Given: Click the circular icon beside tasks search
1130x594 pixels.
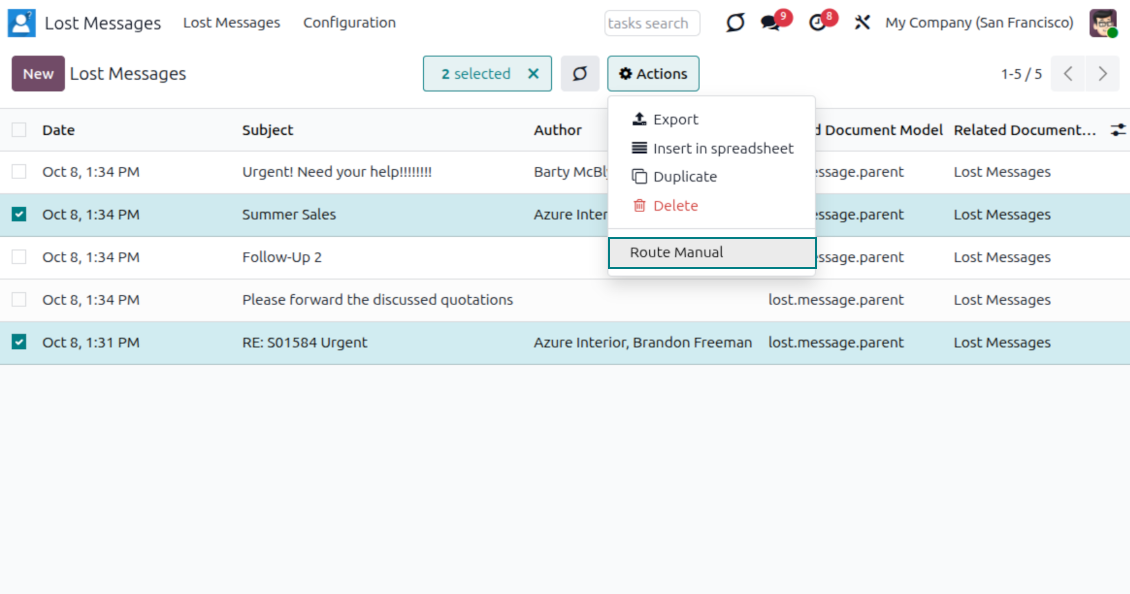Looking at the screenshot, I should [x=735, y=23].
